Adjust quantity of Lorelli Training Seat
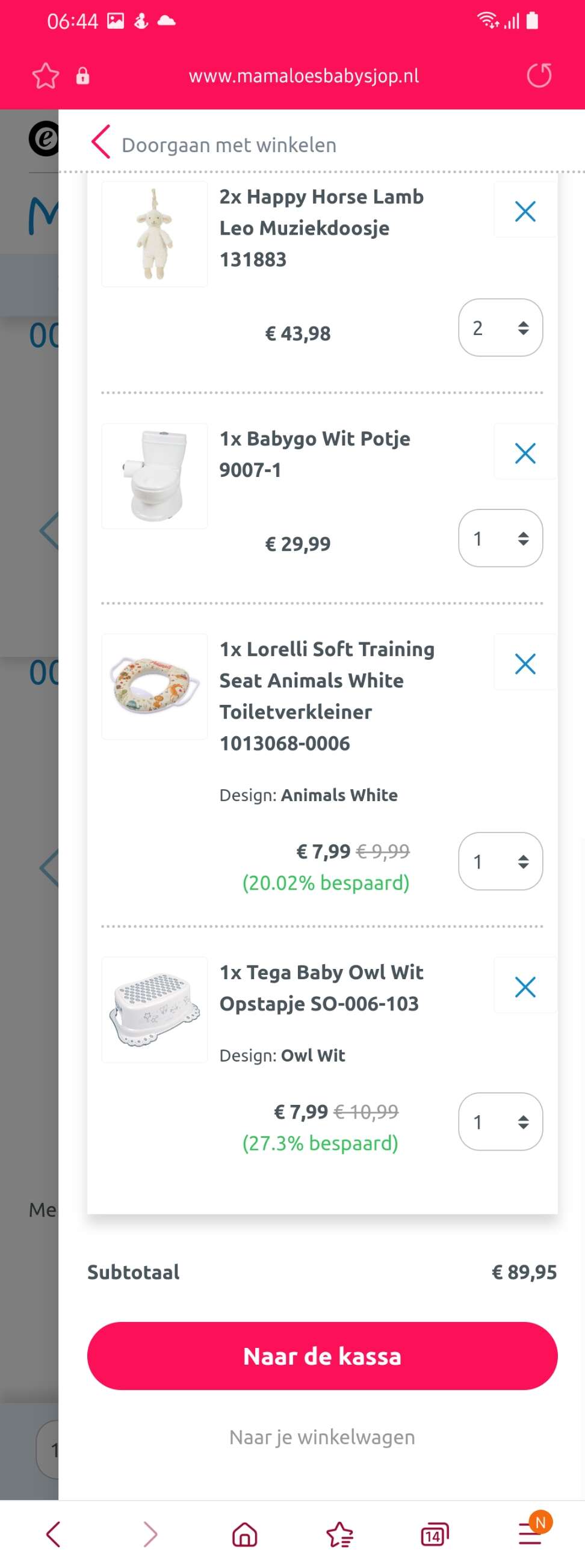This screenshot has width=585, height=1568. (x=500, y=861)
